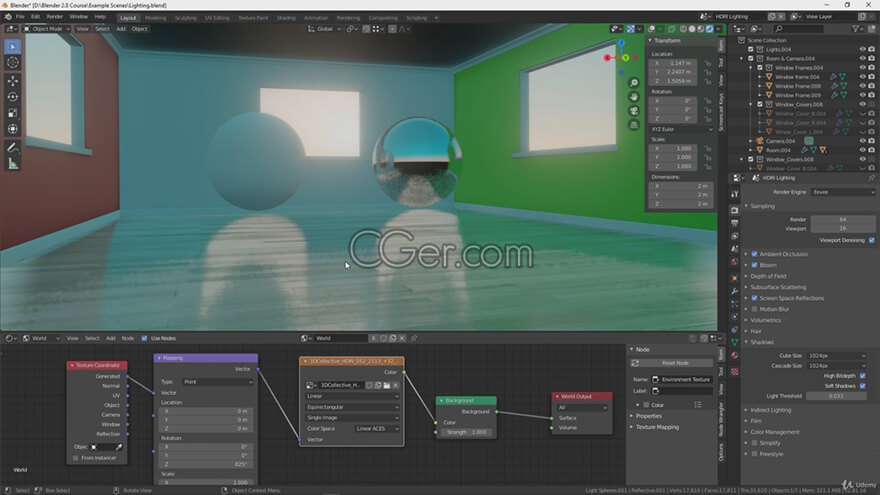Click the viewport pan hand icon
880x495 pixels.
tap(634, 97)
